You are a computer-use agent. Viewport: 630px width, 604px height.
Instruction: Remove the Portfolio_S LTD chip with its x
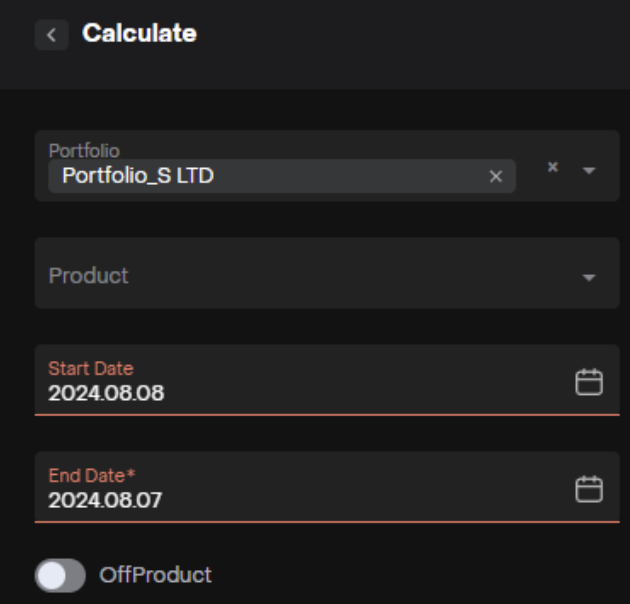495,177
